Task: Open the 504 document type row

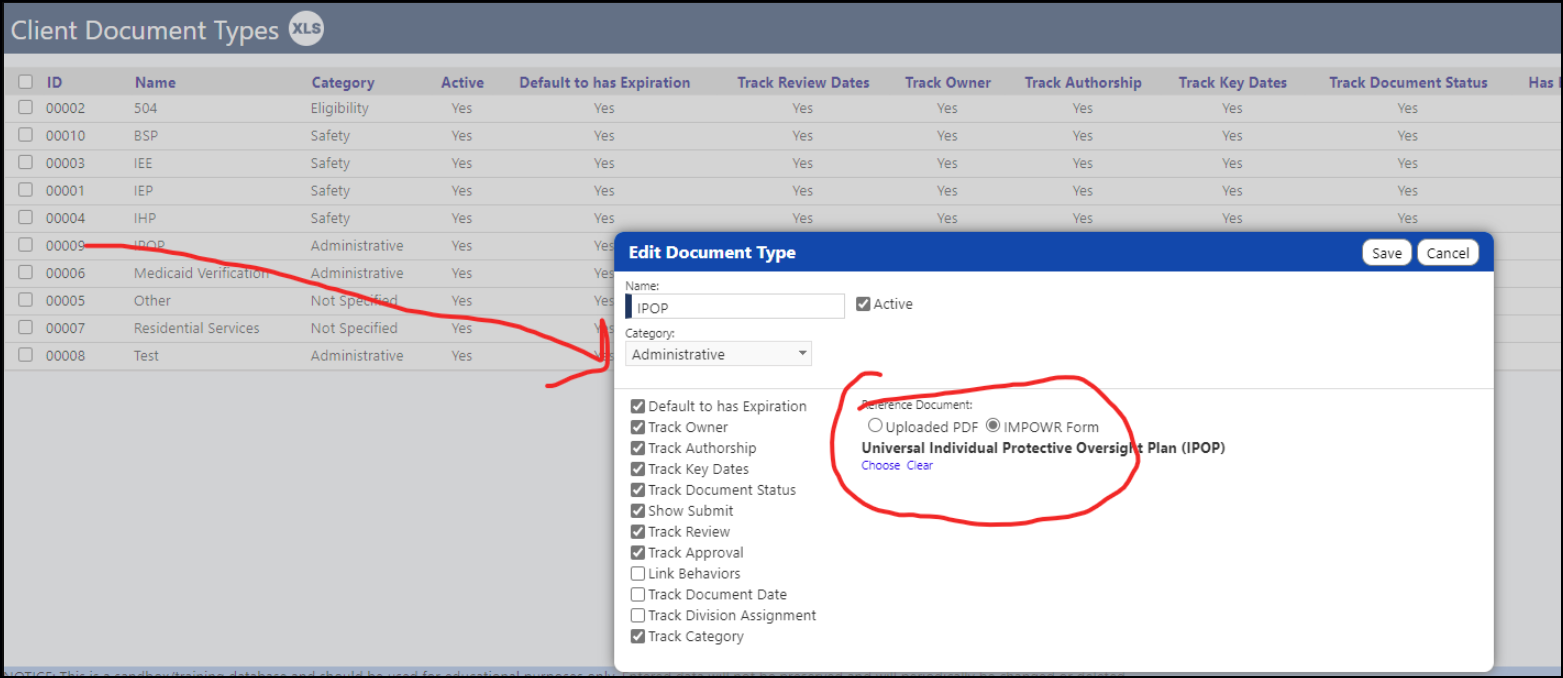Action: click(x=144, y=108)
